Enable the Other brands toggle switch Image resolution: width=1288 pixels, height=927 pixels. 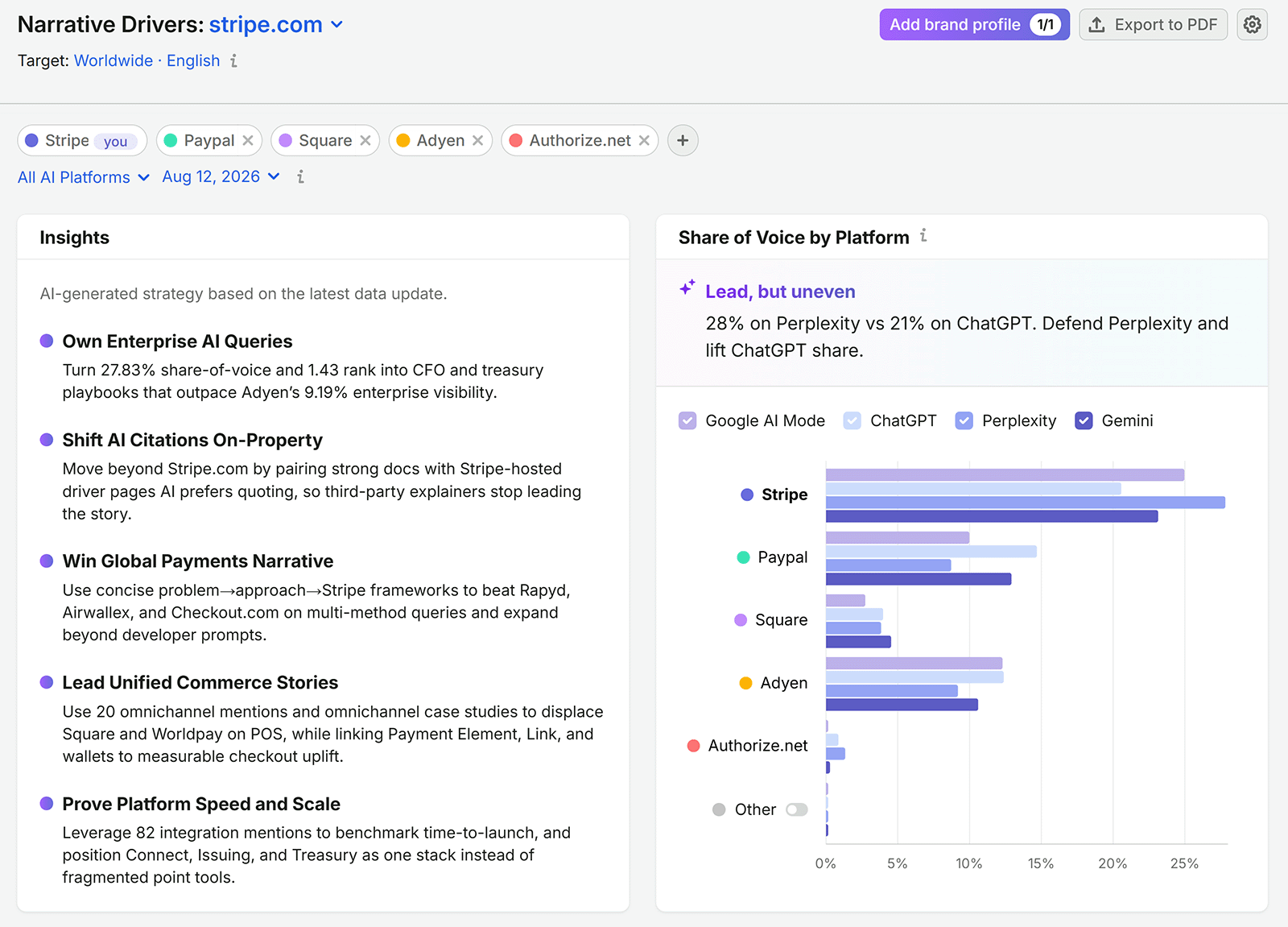coord(797,809)
